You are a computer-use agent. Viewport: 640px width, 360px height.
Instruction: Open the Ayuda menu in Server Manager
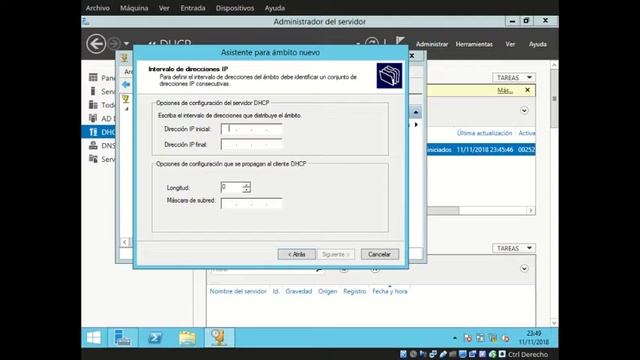[538, 44]
